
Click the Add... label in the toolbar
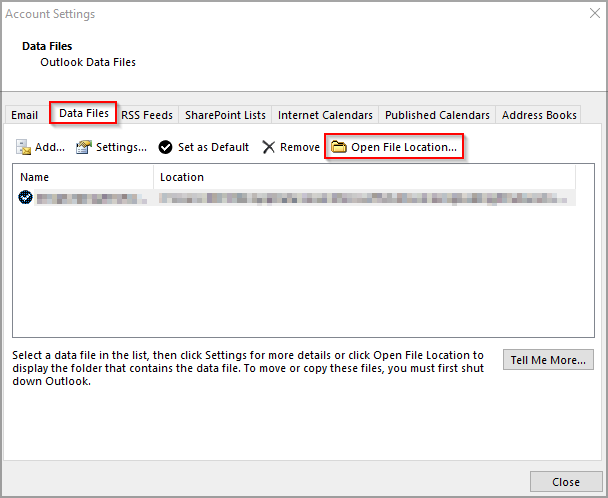pyautogui.click(x=50, y=147)
